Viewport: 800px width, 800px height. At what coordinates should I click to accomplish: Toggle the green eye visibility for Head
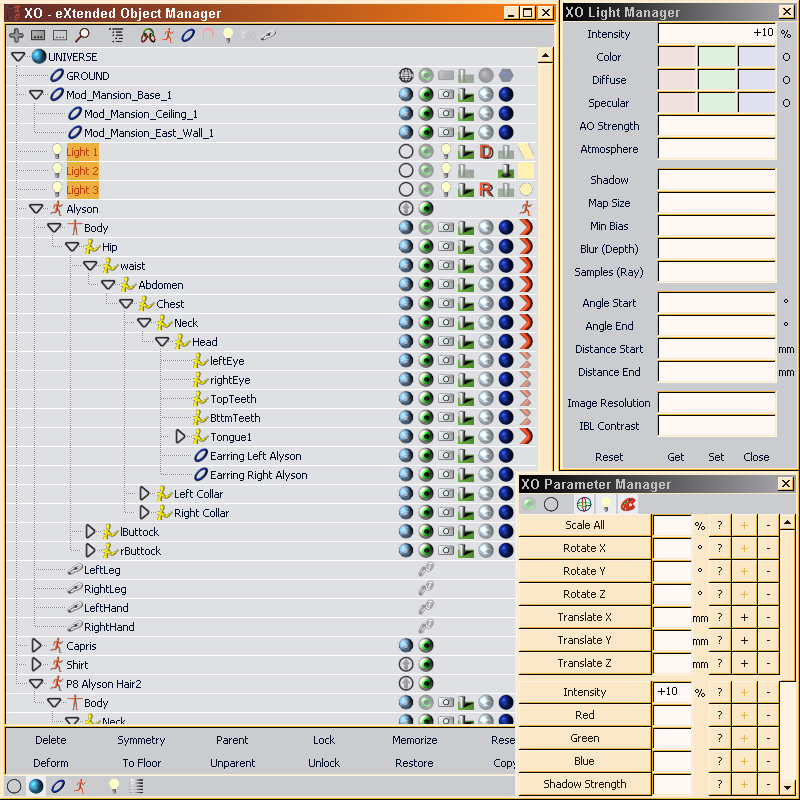click(x=426, y=341)
